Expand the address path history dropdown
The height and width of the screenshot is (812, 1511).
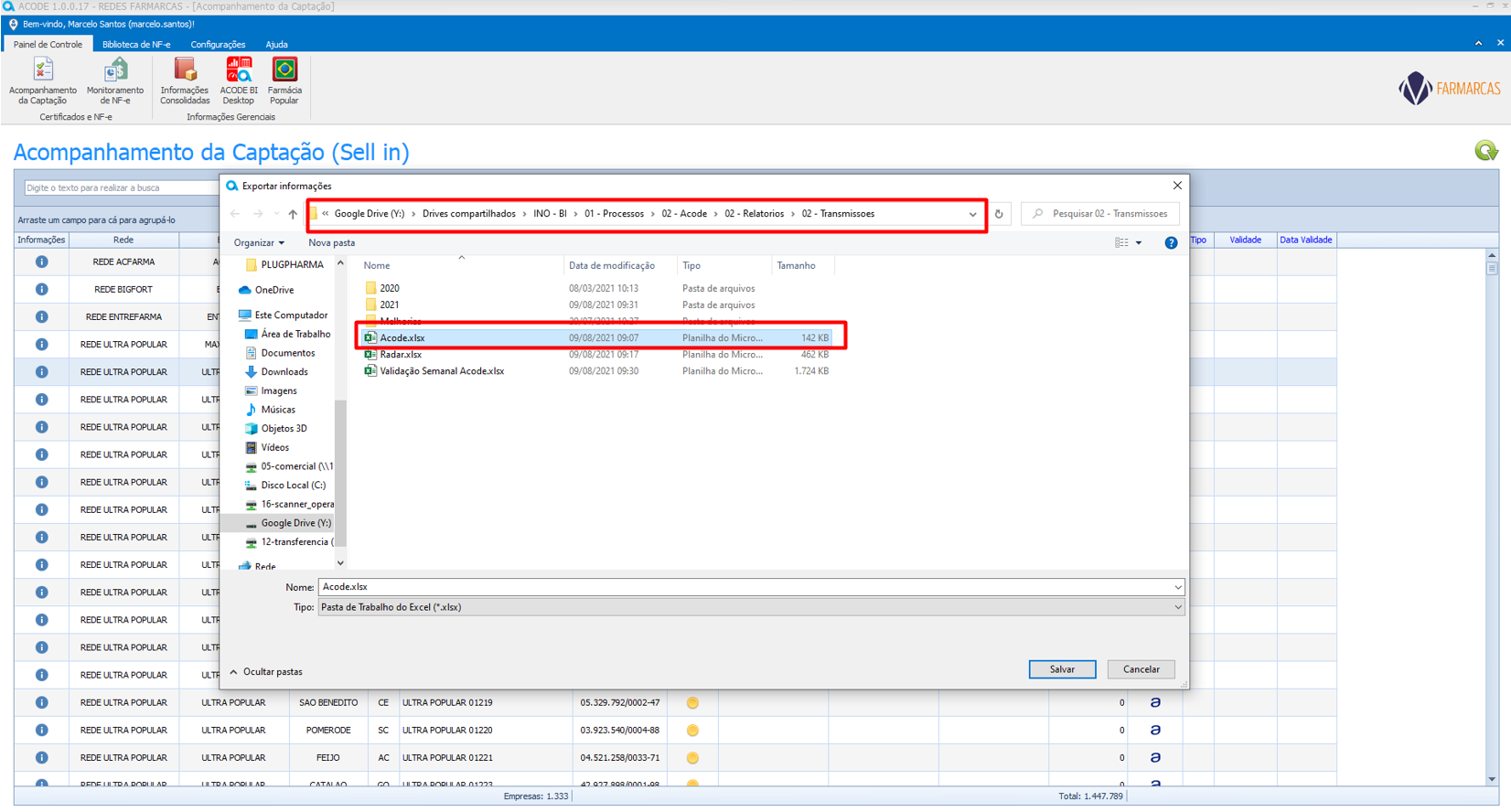click(x=972, y=214)
